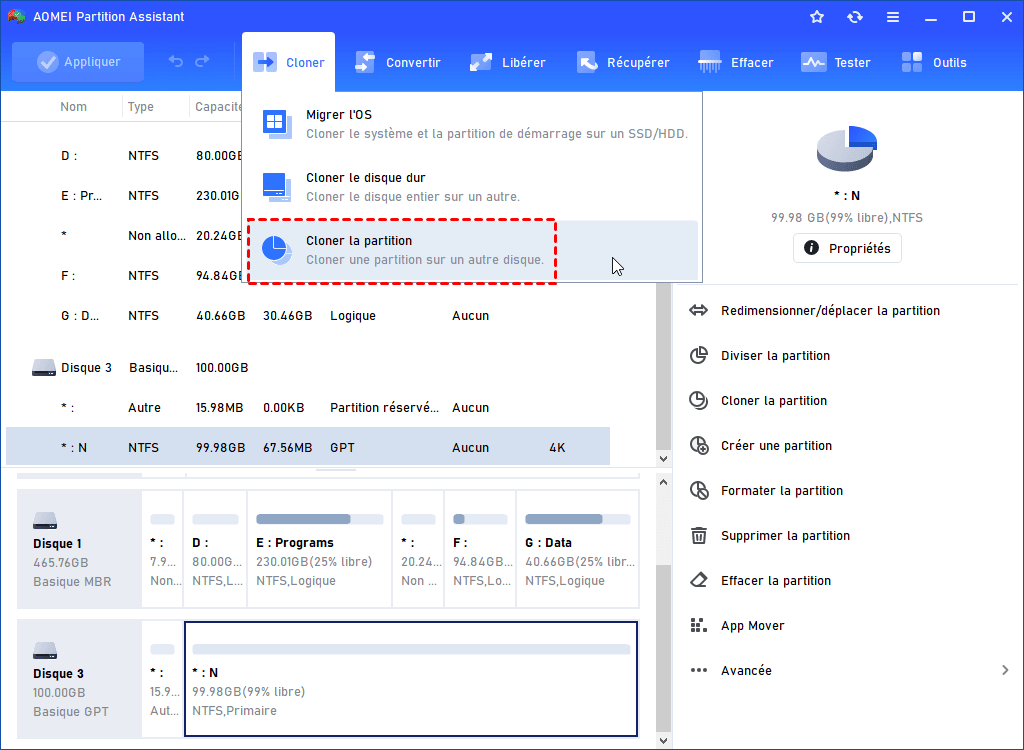Click the Migrer l'OS windows icon
The width and height of the screenshot is (1024, 750).
[277, 124]
